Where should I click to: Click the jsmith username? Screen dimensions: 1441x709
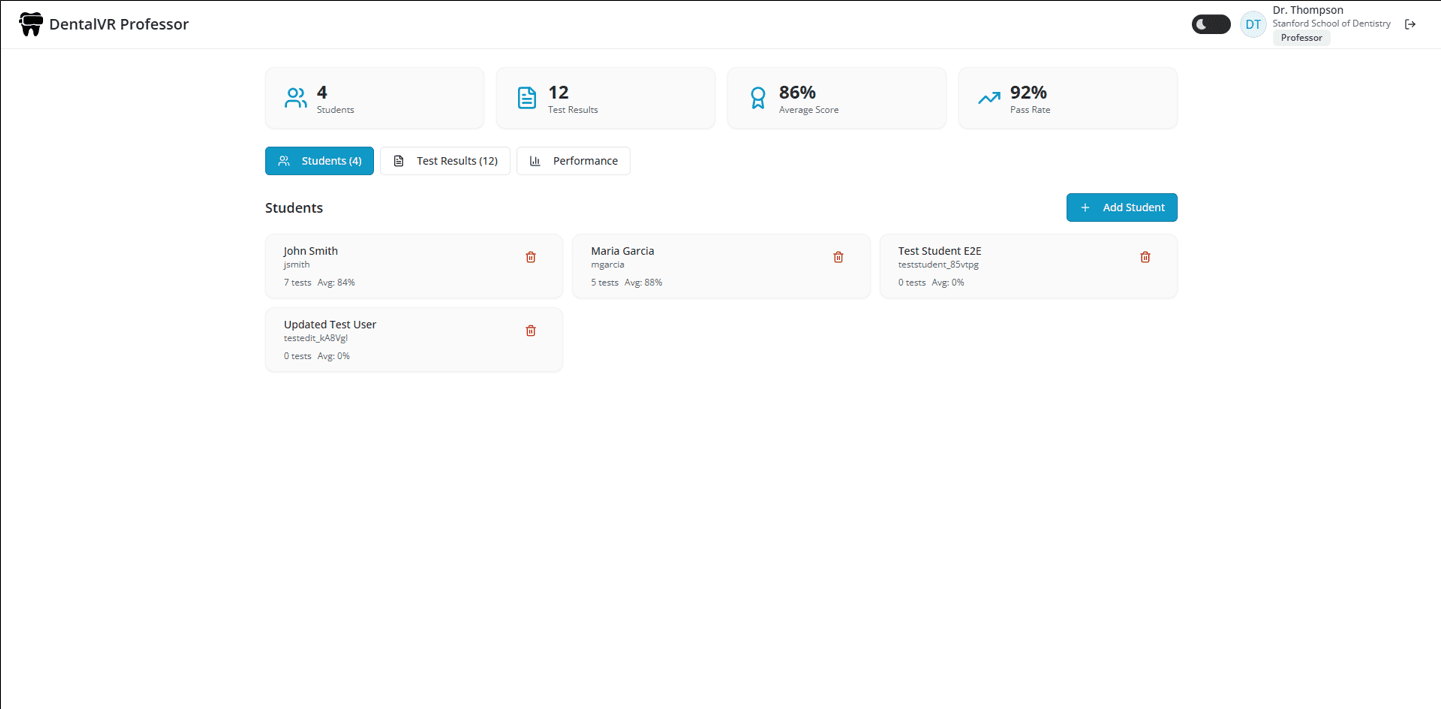coord(297,265)
